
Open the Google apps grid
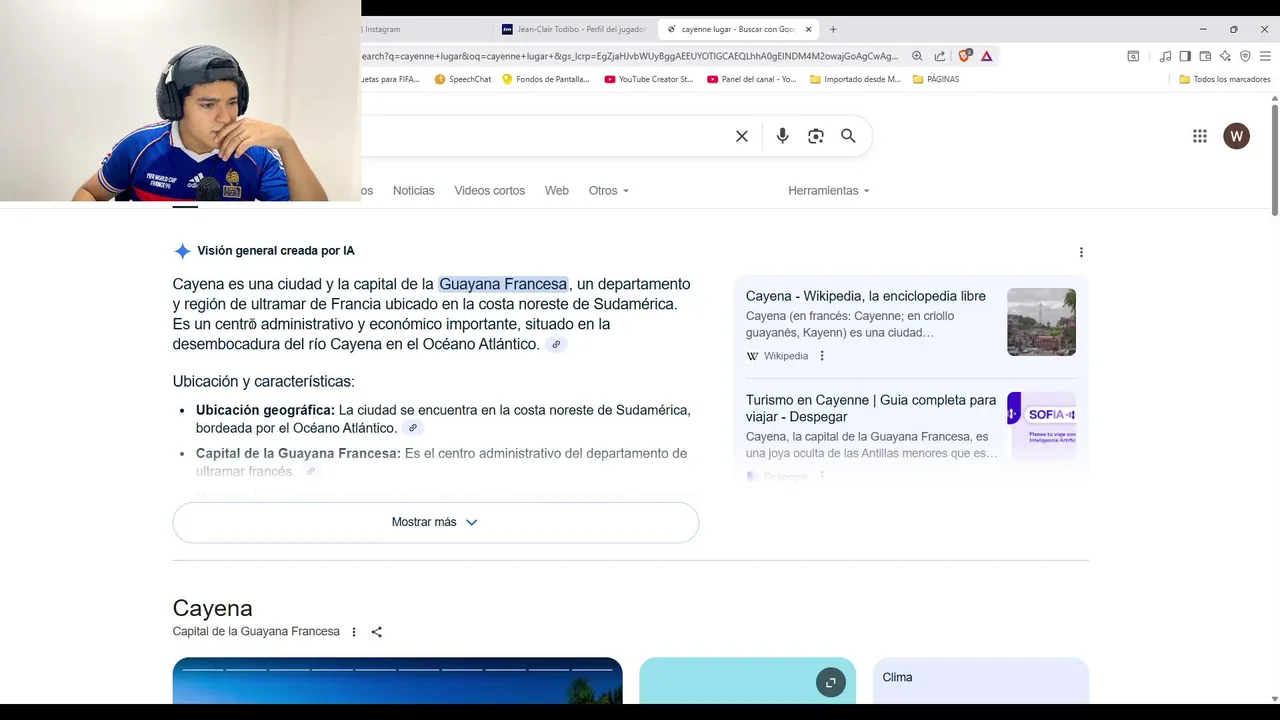coord(1200,136)
